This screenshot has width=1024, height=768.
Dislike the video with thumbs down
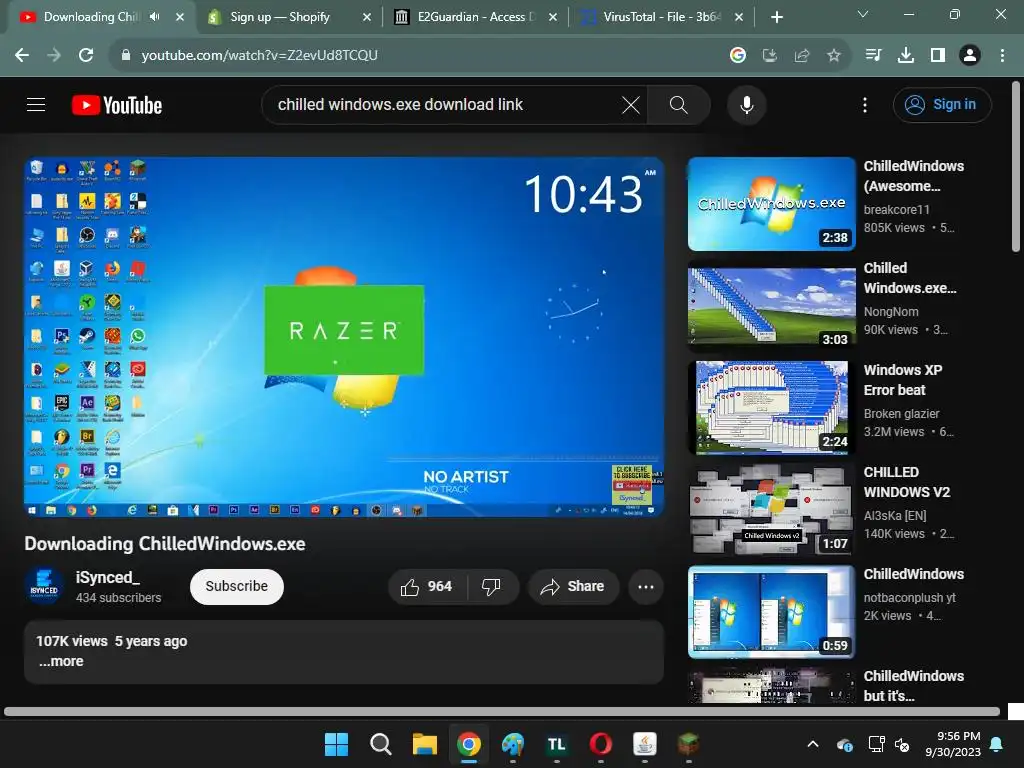(491, 586)
